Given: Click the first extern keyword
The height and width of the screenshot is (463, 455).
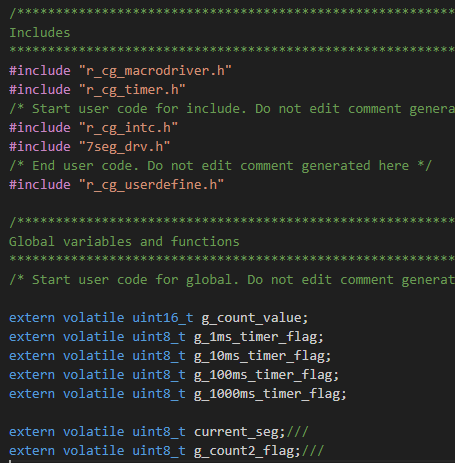Looking at the screenshot, I should (32, 318).
